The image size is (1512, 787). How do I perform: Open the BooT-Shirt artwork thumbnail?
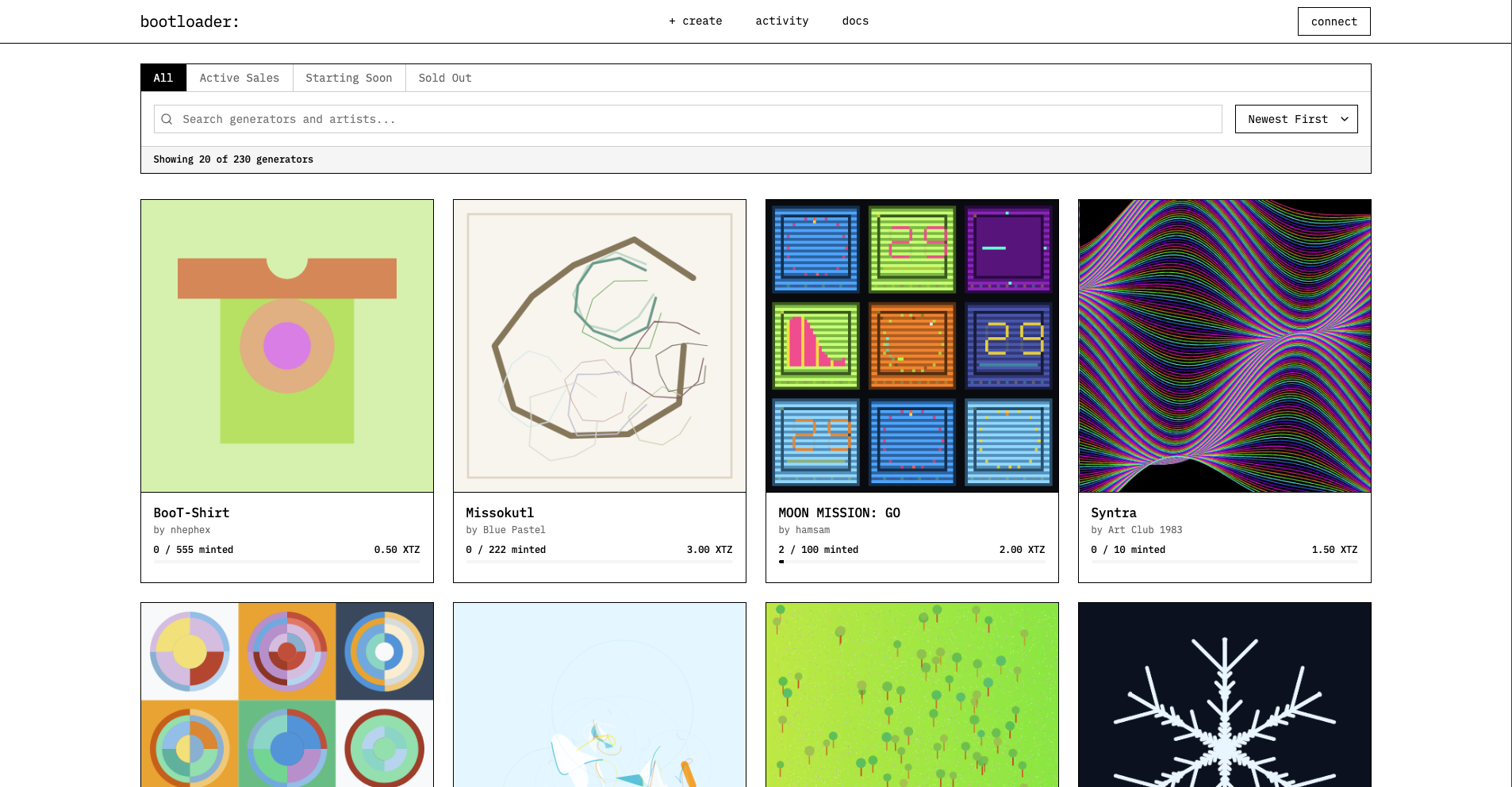pos(287,346)
